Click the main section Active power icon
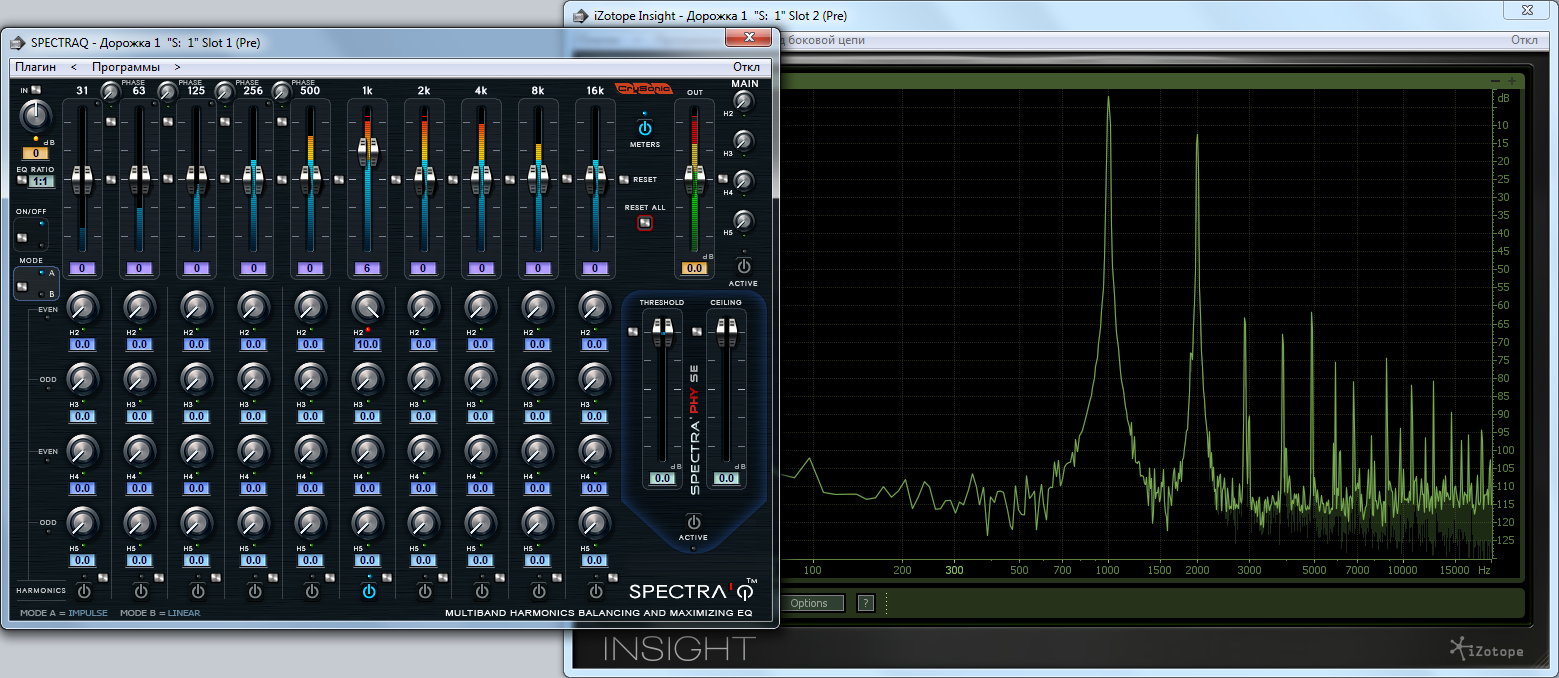Screen dimensions: 1559x678 (743, 266)
